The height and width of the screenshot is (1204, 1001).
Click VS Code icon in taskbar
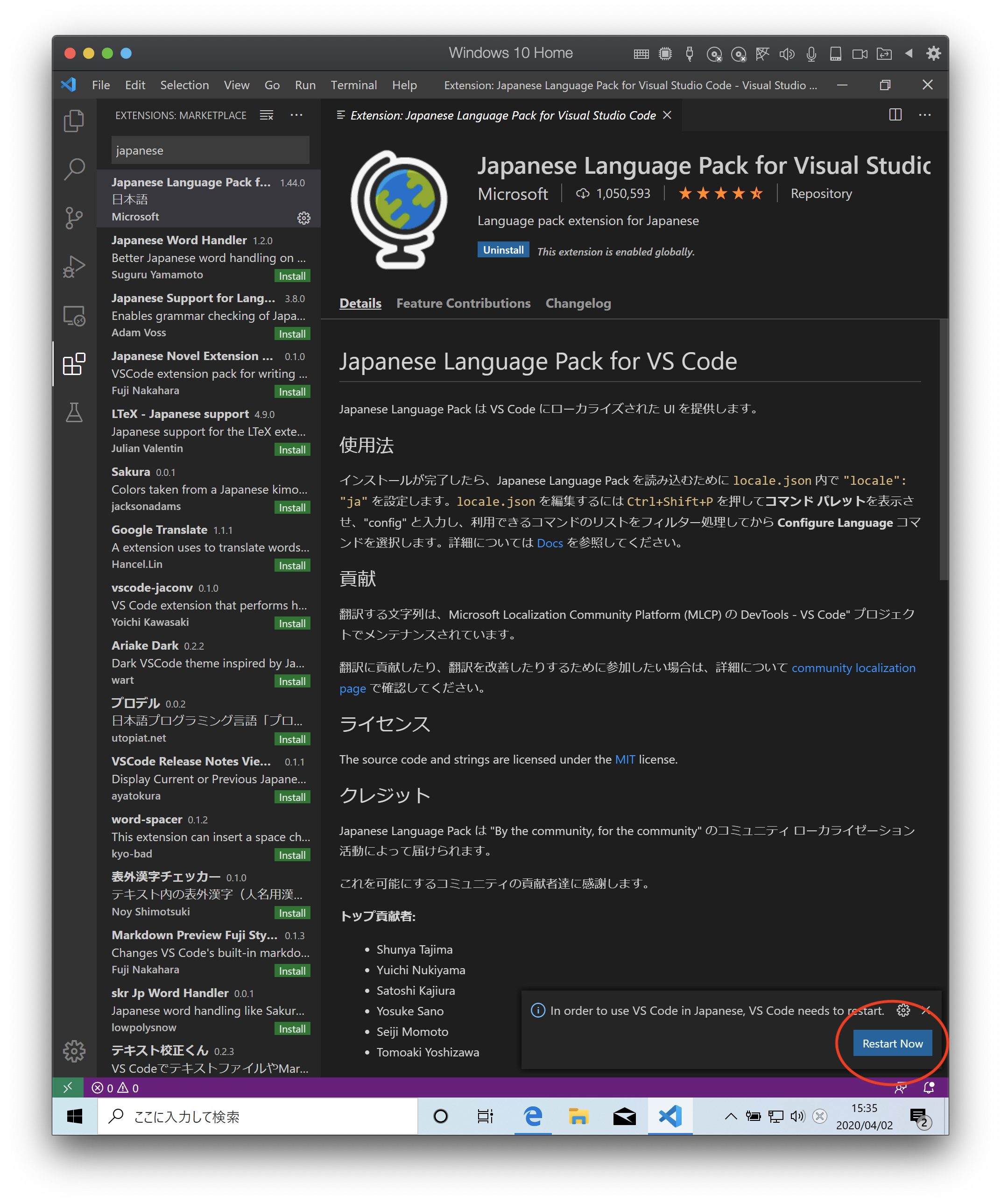pos(670,1116)
